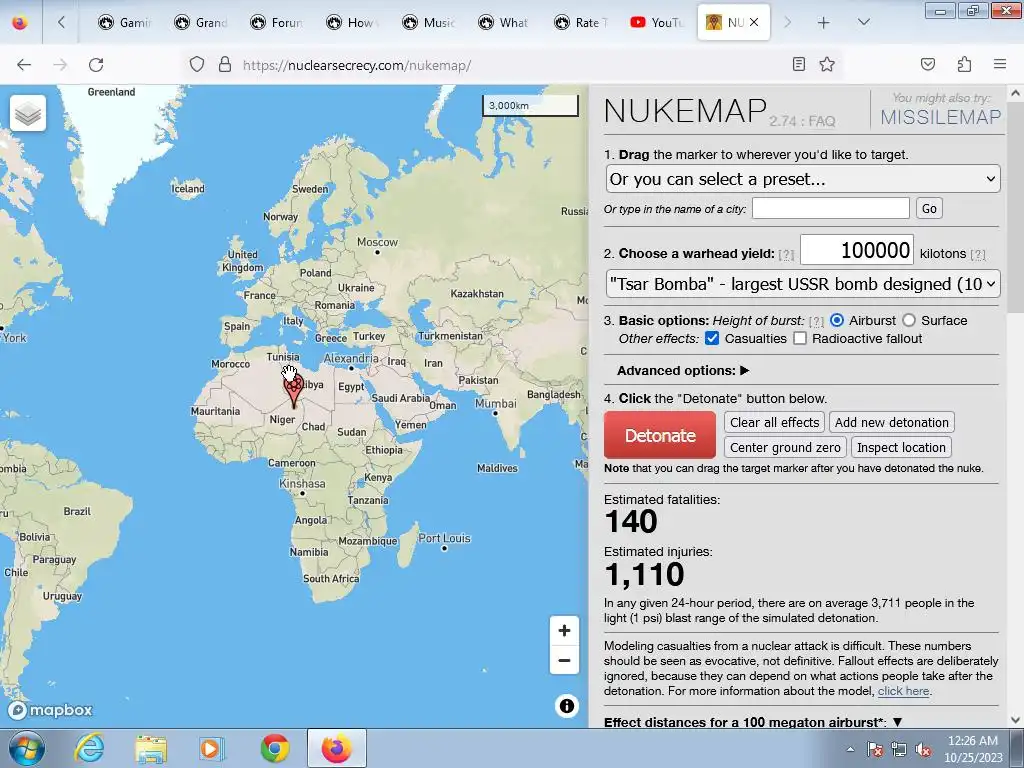Open the map layers icon
Viewport: 1024px width, 768px height.
pos(28,113)
